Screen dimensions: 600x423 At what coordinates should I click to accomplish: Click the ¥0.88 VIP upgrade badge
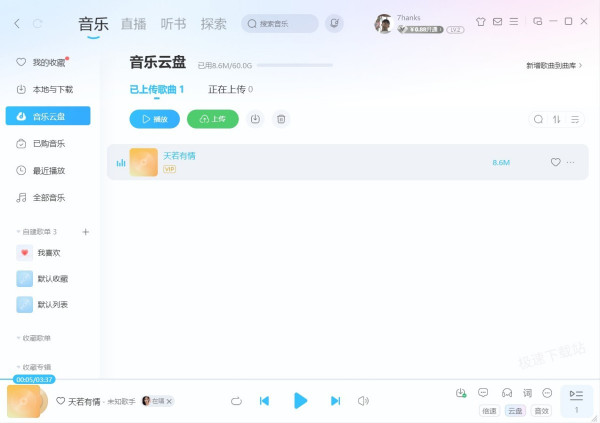click(x=420, y=29)
